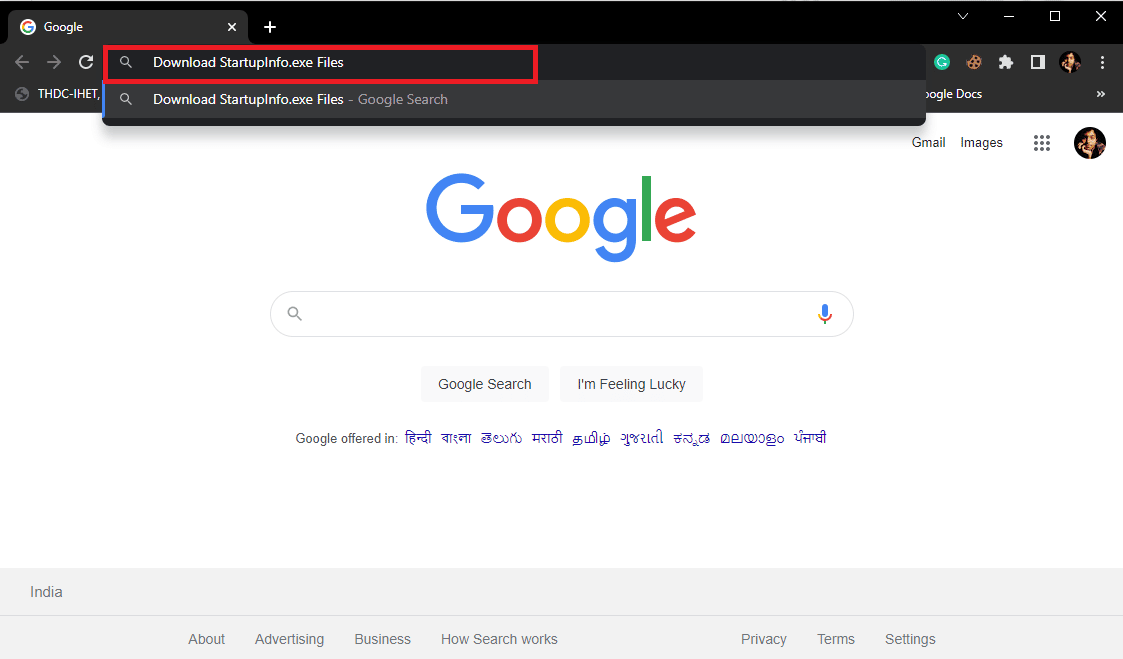Click the I'm Feeling Lucky button
This screenshot has width=1123, height=659.
tap(631, 384)
